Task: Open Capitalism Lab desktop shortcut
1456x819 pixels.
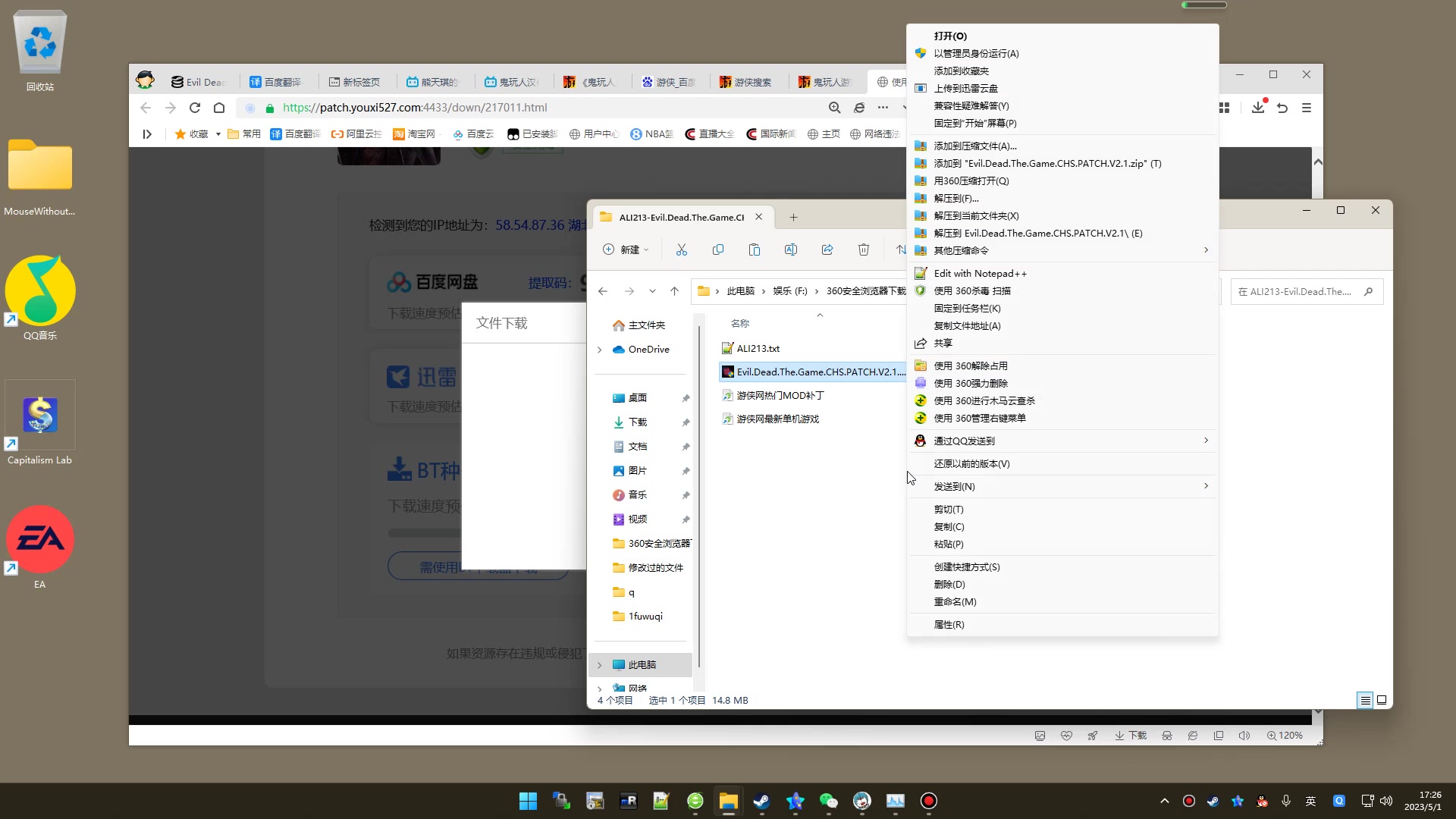Action: click(40, 424)
